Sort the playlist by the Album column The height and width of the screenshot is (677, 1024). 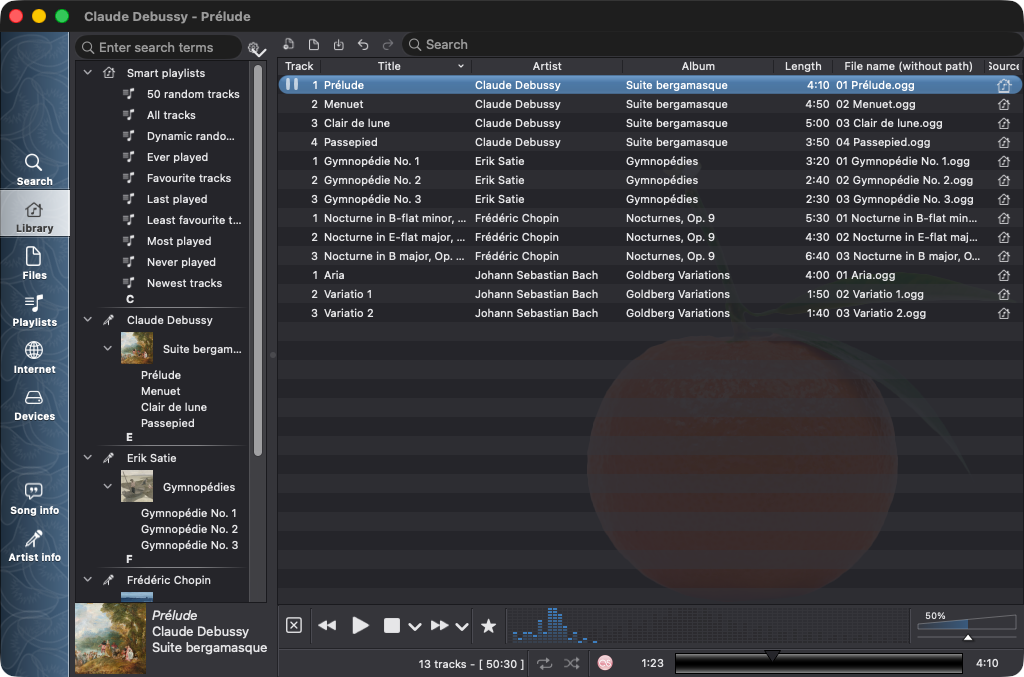tap(698, 66)
